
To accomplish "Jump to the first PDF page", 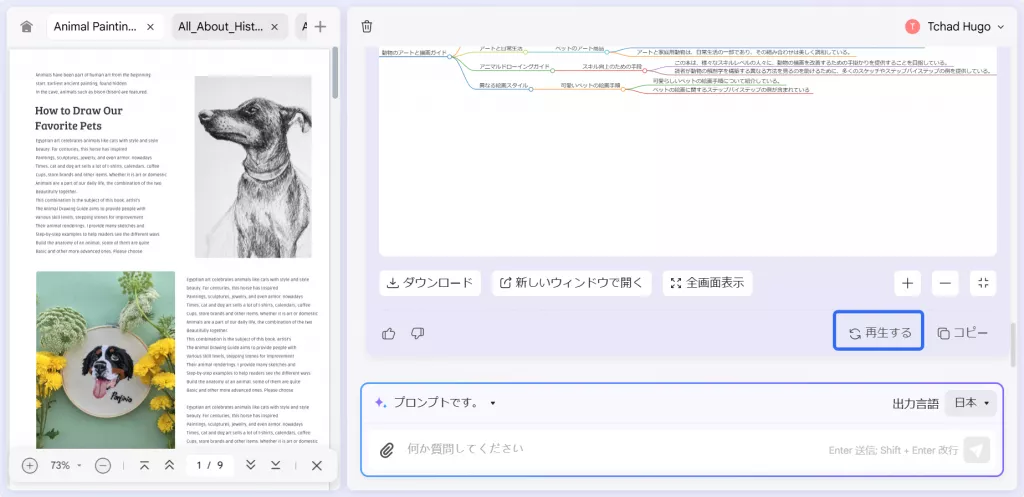I will [144, 466].
